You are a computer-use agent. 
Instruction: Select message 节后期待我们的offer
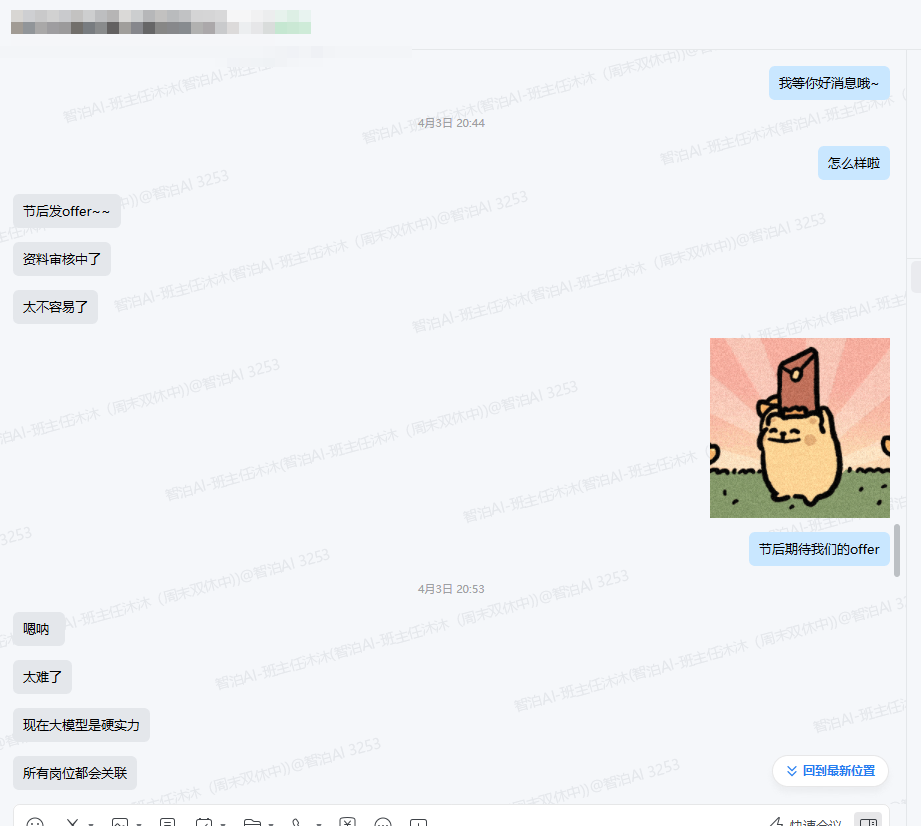click(x=819, y=549)
